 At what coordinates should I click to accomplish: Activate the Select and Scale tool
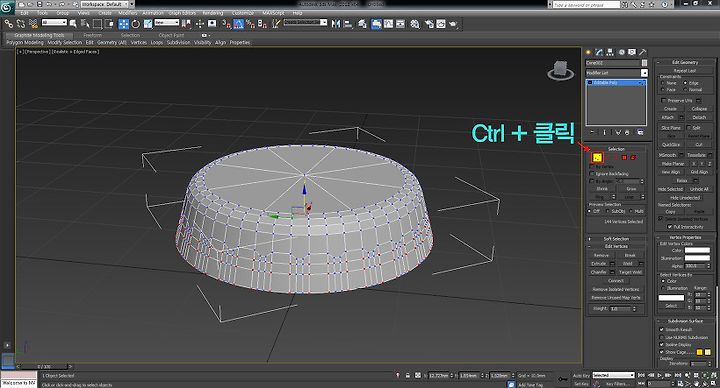pyautogui.click(x=147, y=23)
